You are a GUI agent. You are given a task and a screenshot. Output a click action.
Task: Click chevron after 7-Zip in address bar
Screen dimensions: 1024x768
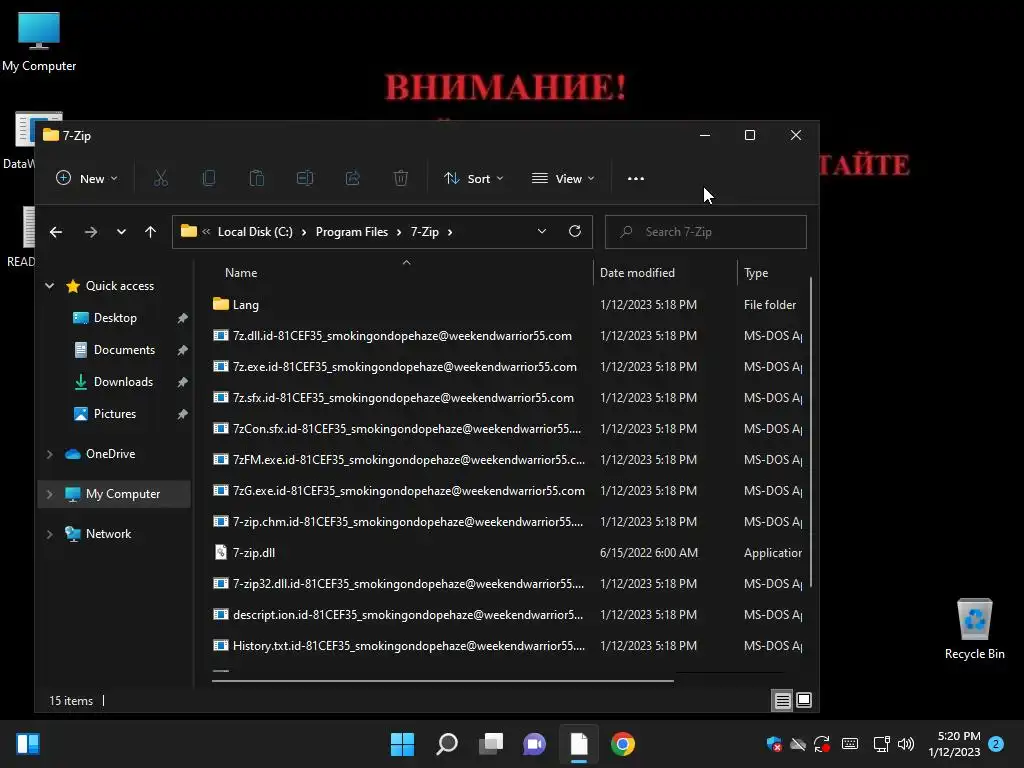450,232
